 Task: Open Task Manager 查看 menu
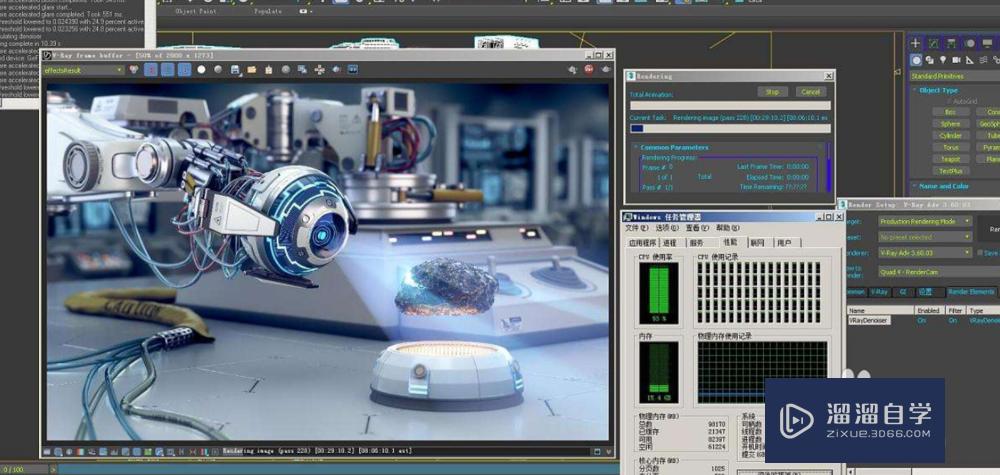click(697, 228)
